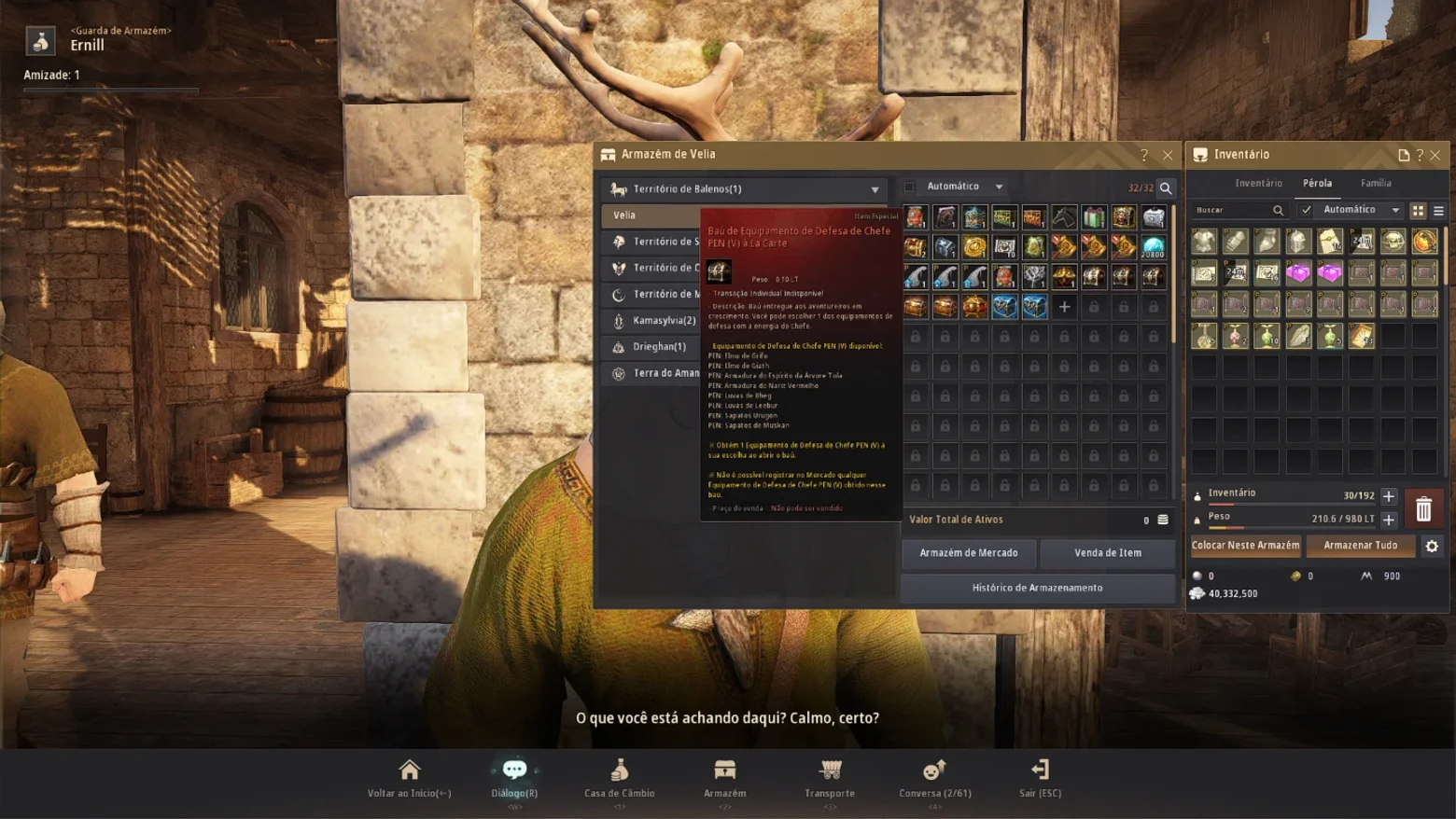Select the Transporte cart icon
The width and height of the screenshot is (1456, 819).
pos(830,770)
